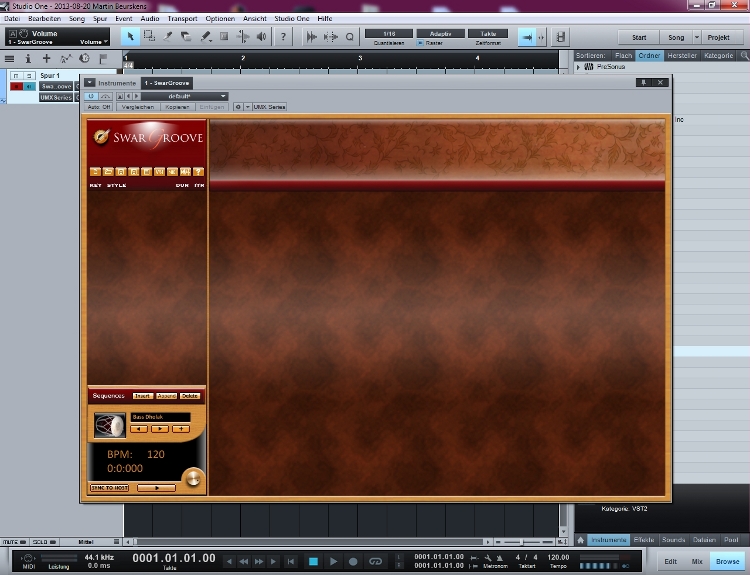Viewport: 750px width, 575px height.
Task: Click the Bass Dholak drum thumbnail
Action: (x=110, y=425)
